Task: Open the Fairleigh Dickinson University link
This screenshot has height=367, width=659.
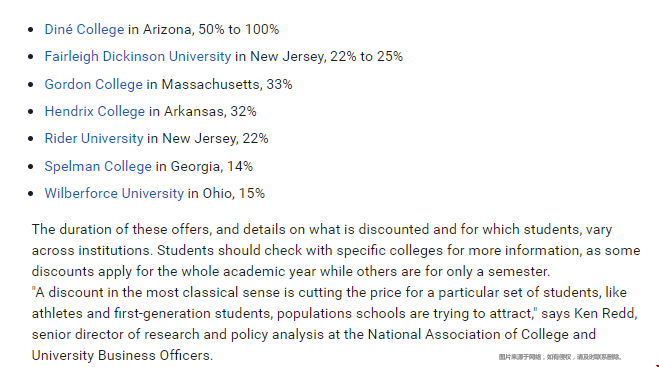Action: (x=138, y=56)
